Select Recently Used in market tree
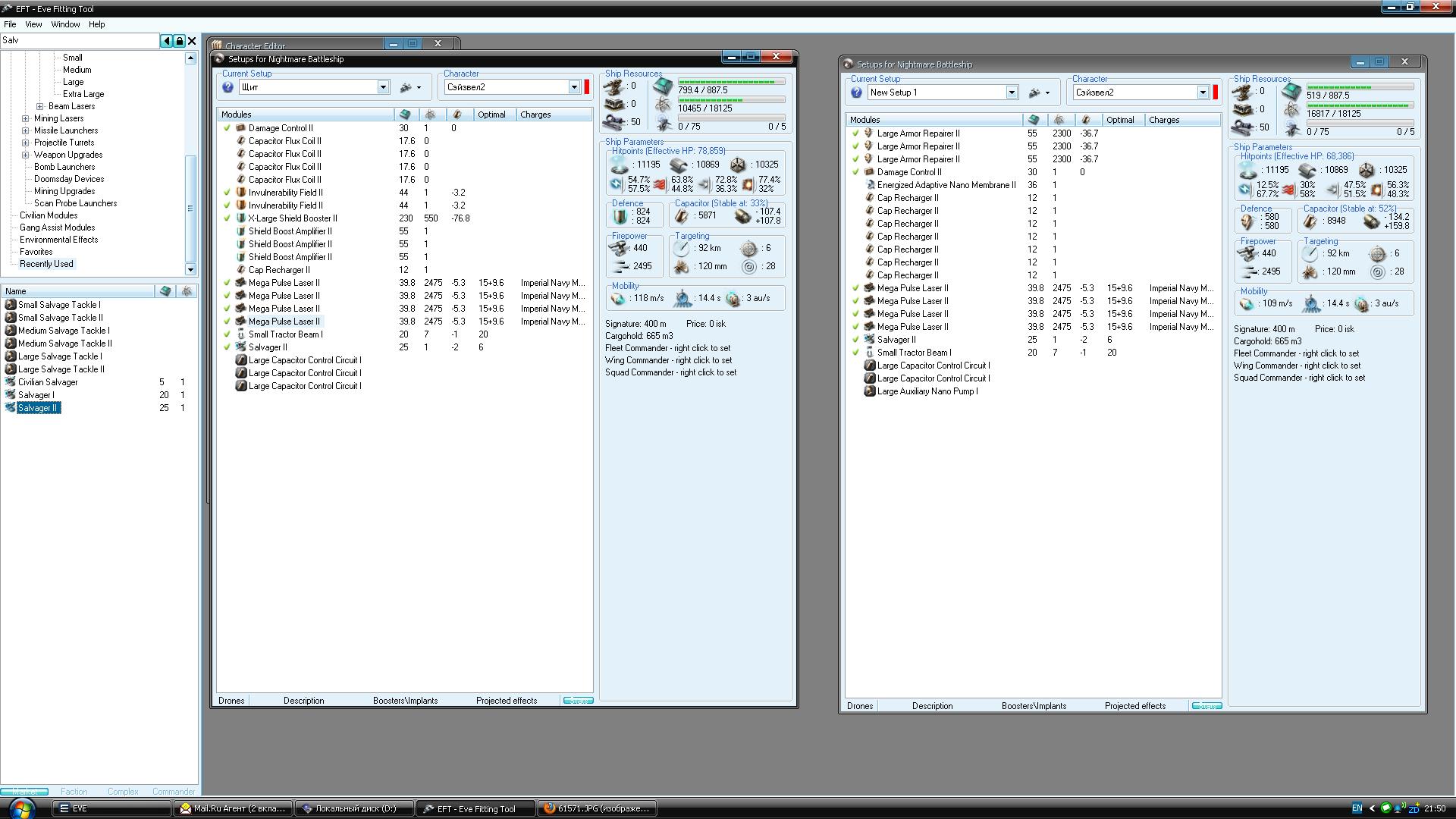 click(46, 264)
